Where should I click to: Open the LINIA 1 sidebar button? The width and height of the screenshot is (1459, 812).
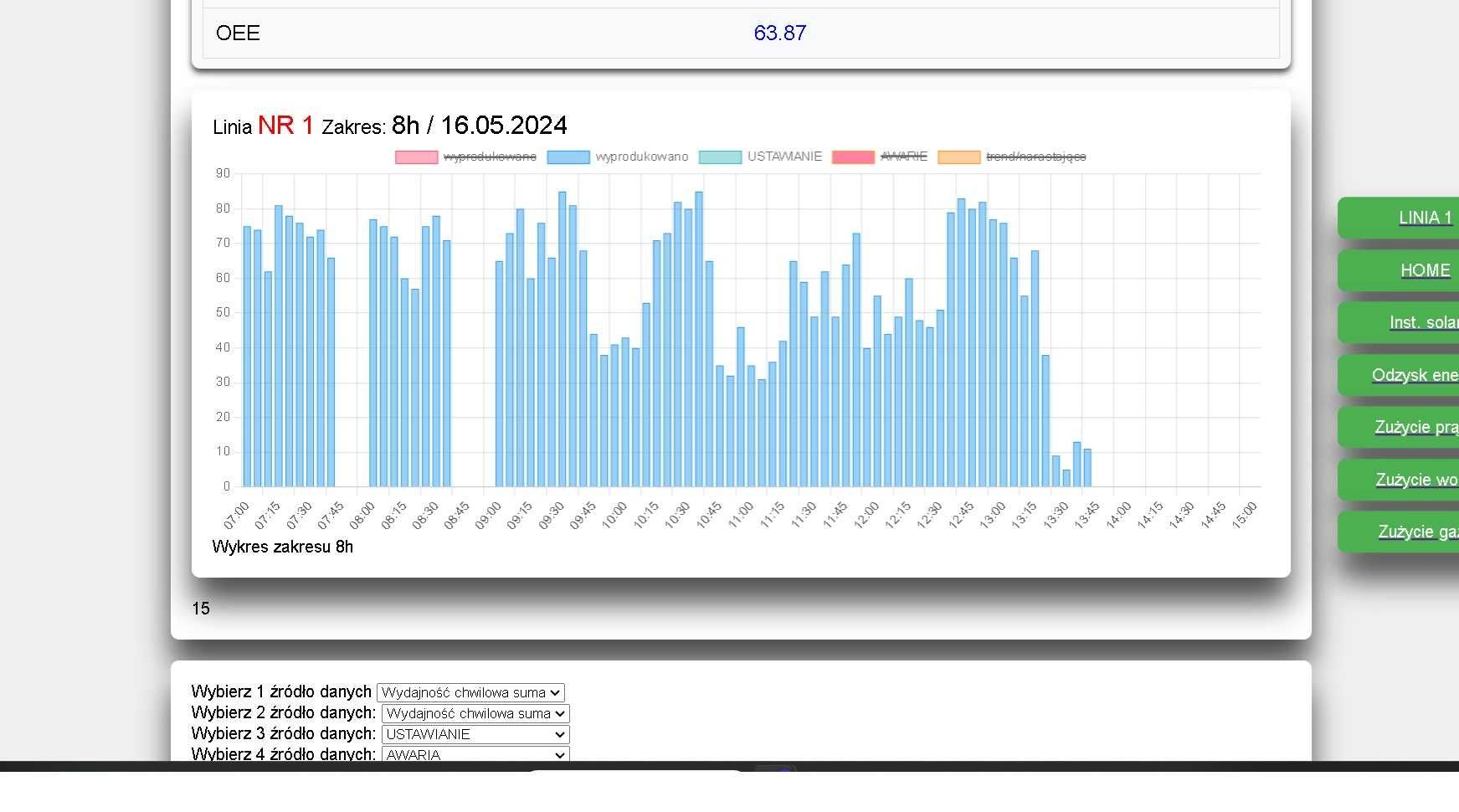1398,218
